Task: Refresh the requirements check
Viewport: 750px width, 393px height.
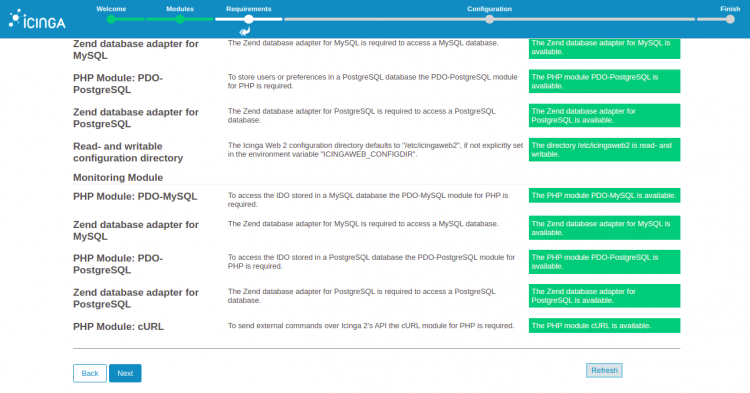Action: 604,371
